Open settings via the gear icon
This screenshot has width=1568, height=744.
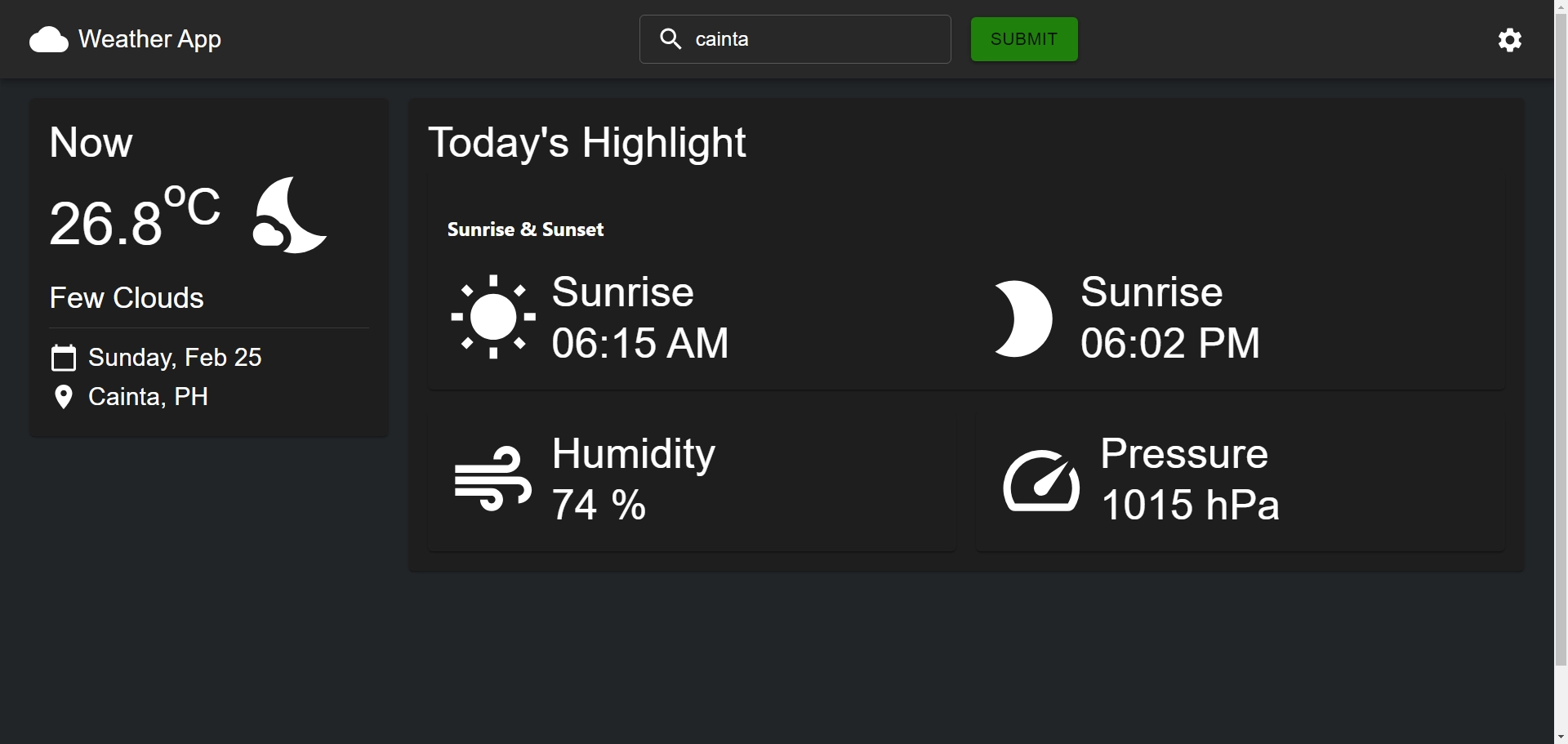(1510, 39)
